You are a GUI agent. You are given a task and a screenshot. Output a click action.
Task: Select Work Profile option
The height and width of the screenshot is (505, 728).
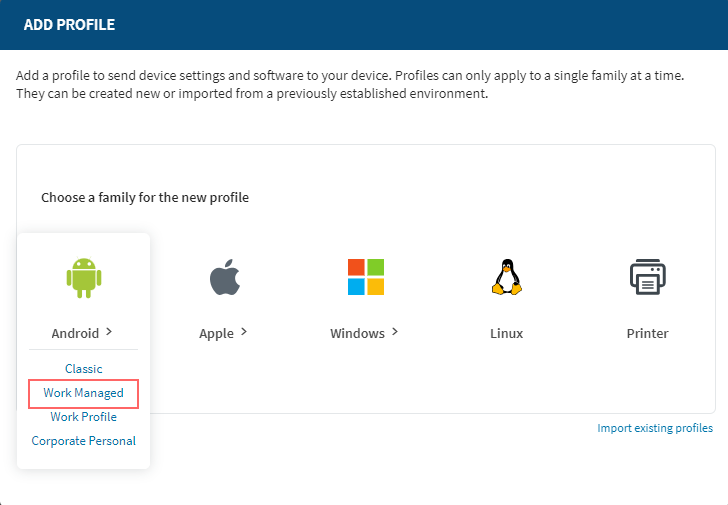tap(84, 417)
